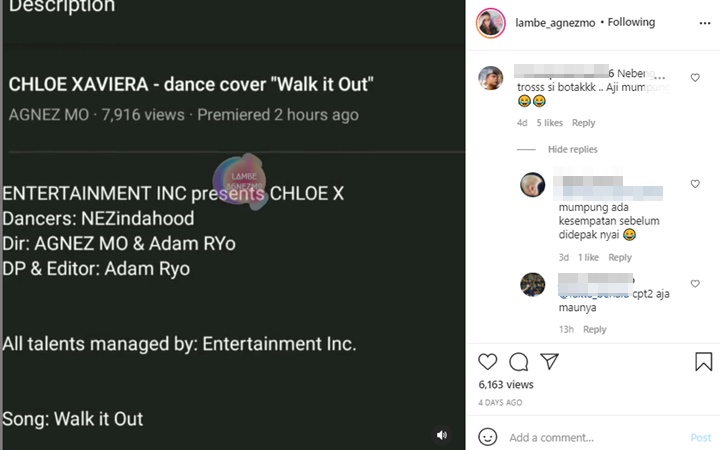Submit comment with the Post button

pyautogui.click(x=701, y=438)
